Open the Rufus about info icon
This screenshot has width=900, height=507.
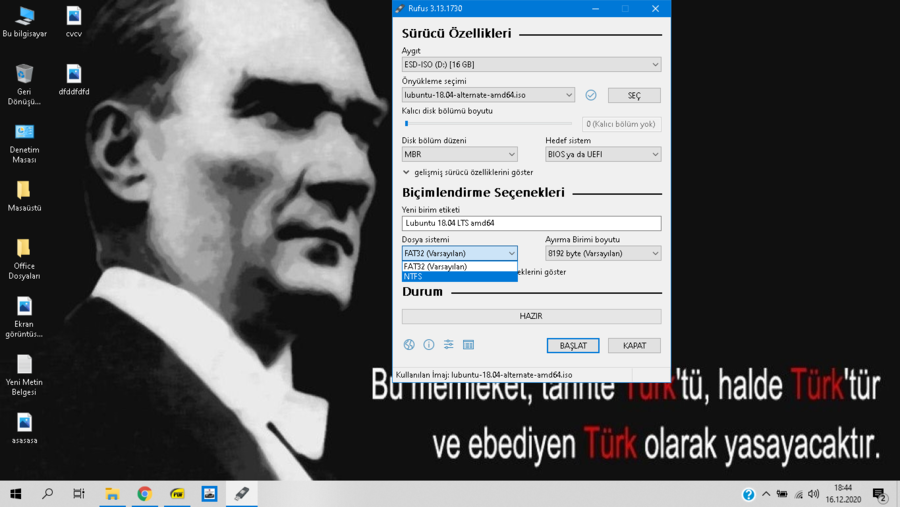429,345
